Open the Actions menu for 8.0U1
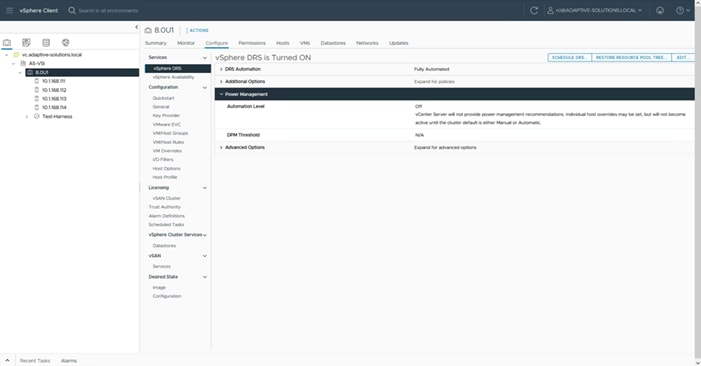 [197, 30]
